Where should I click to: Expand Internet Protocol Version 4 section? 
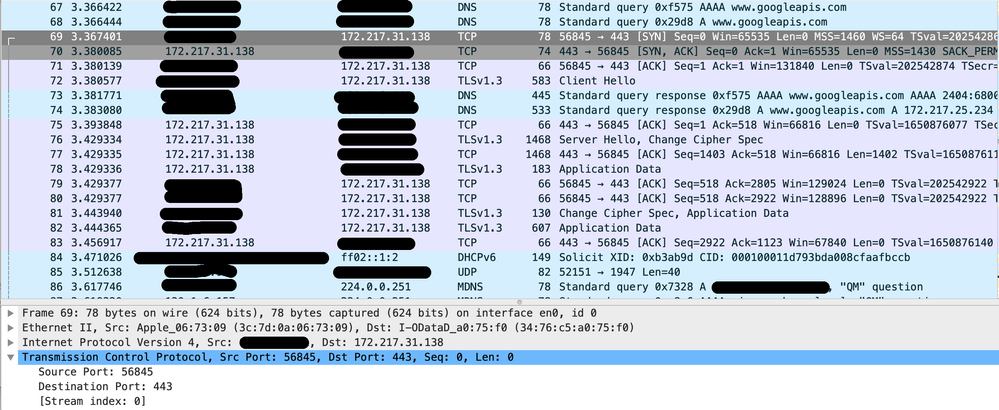pyautogui.click(x=10, y=343)
